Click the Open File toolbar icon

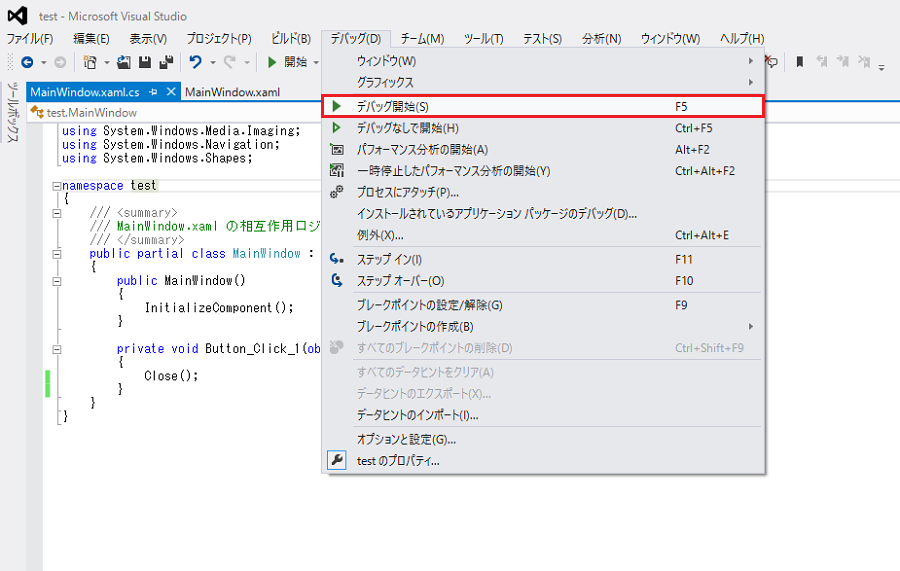123,62
